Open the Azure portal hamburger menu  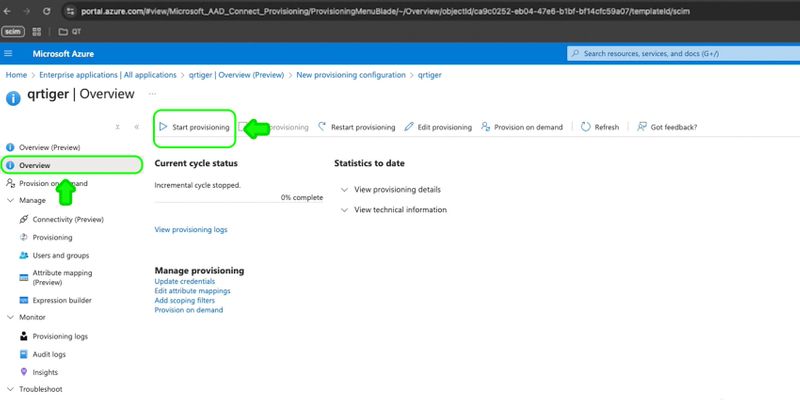8,54
